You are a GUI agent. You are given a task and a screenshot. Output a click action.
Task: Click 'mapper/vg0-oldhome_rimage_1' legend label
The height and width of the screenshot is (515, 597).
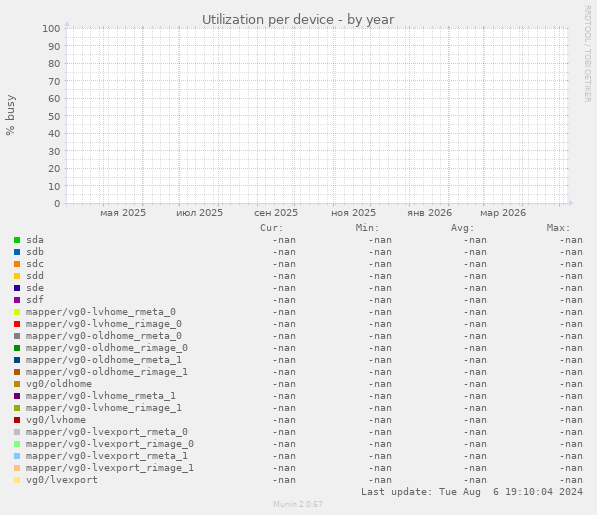coord(107,372)
